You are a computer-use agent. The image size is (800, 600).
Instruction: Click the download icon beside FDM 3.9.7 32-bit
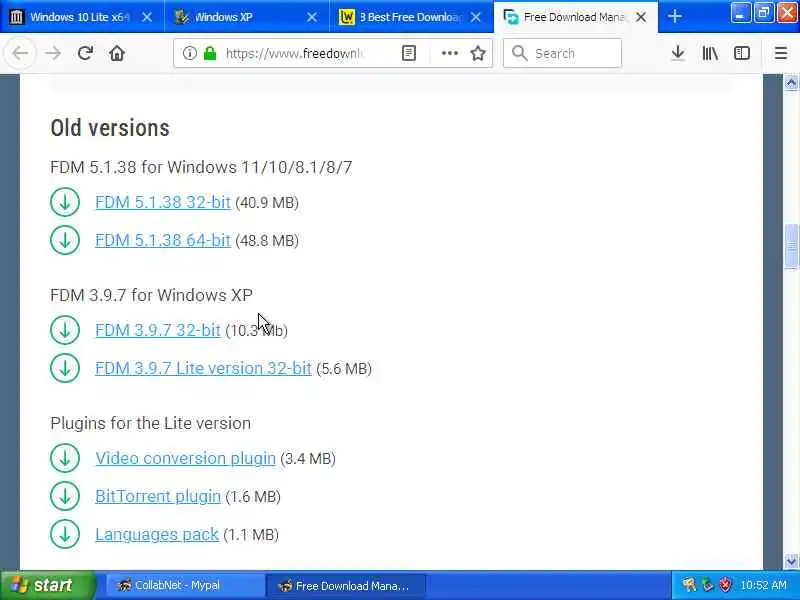click(x=65, y=330)
